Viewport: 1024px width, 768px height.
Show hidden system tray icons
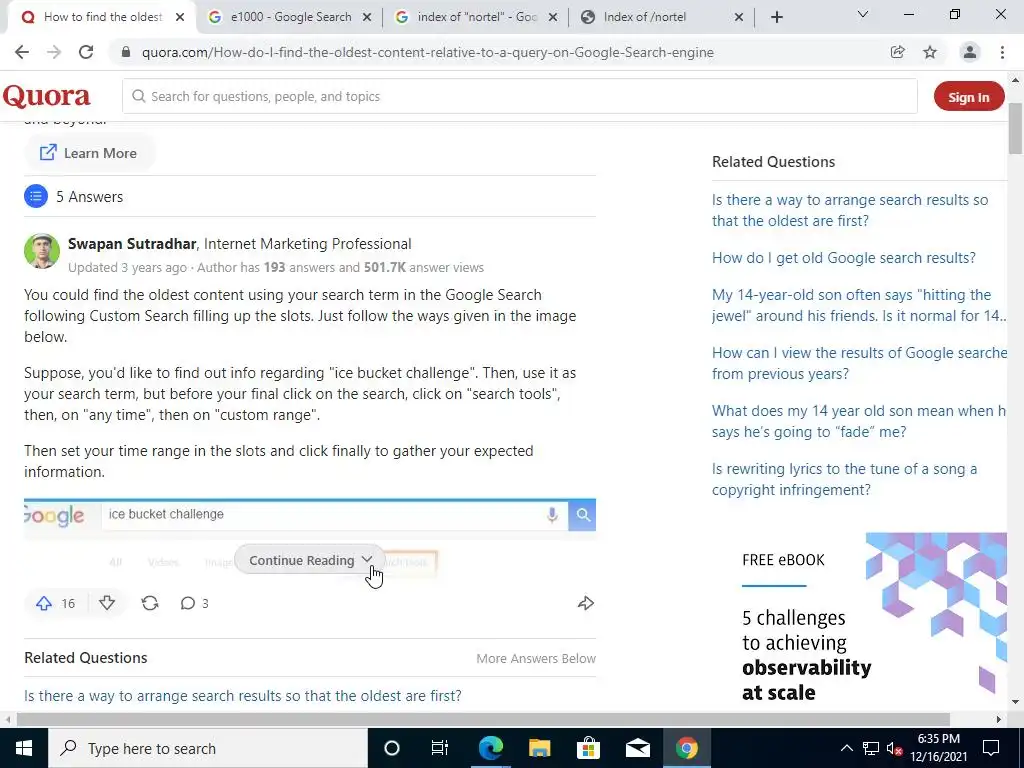846,748
